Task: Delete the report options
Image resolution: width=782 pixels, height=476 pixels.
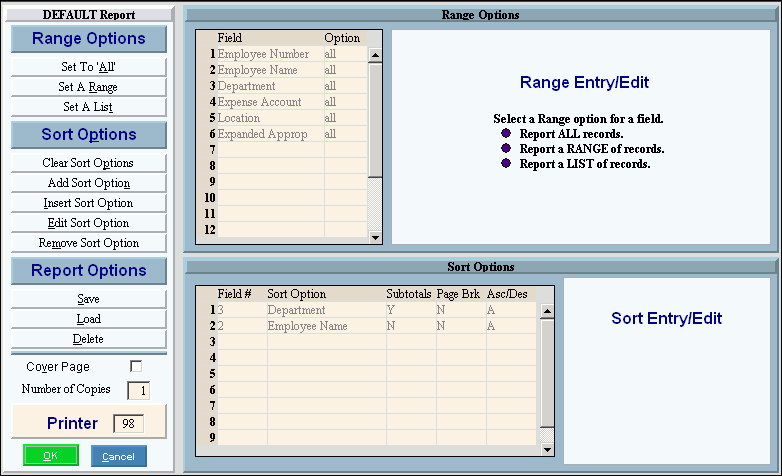Action: click(88, 339)
